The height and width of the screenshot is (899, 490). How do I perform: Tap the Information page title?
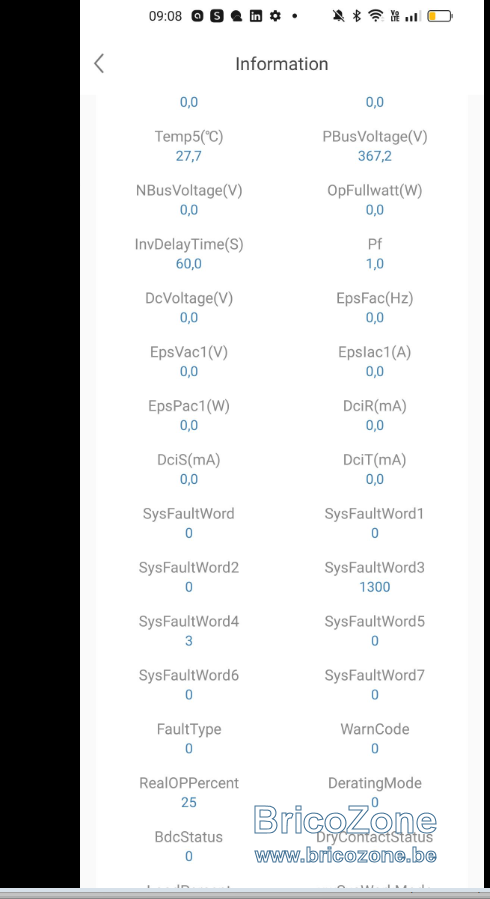(281, 64)
